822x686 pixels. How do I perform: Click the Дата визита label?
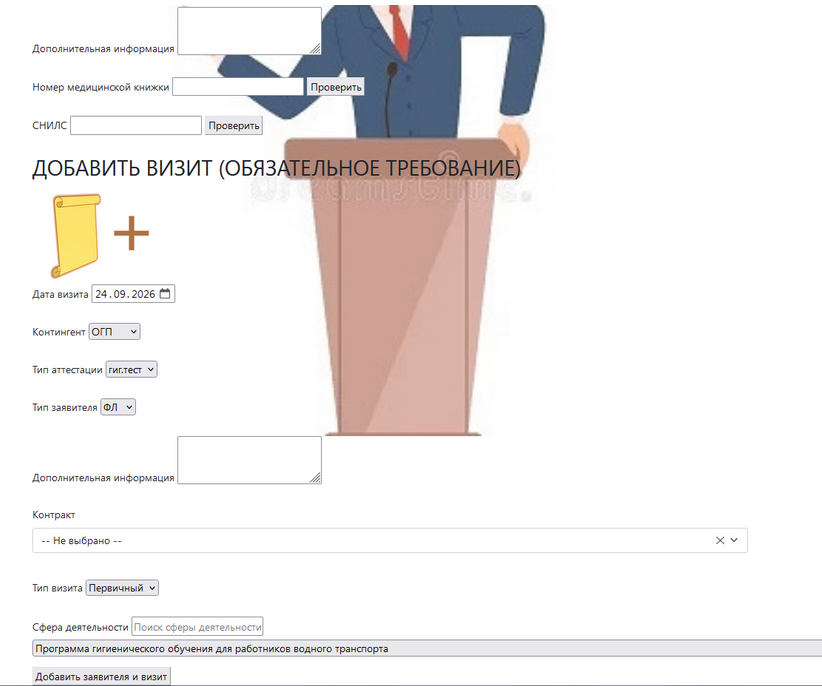60,295
